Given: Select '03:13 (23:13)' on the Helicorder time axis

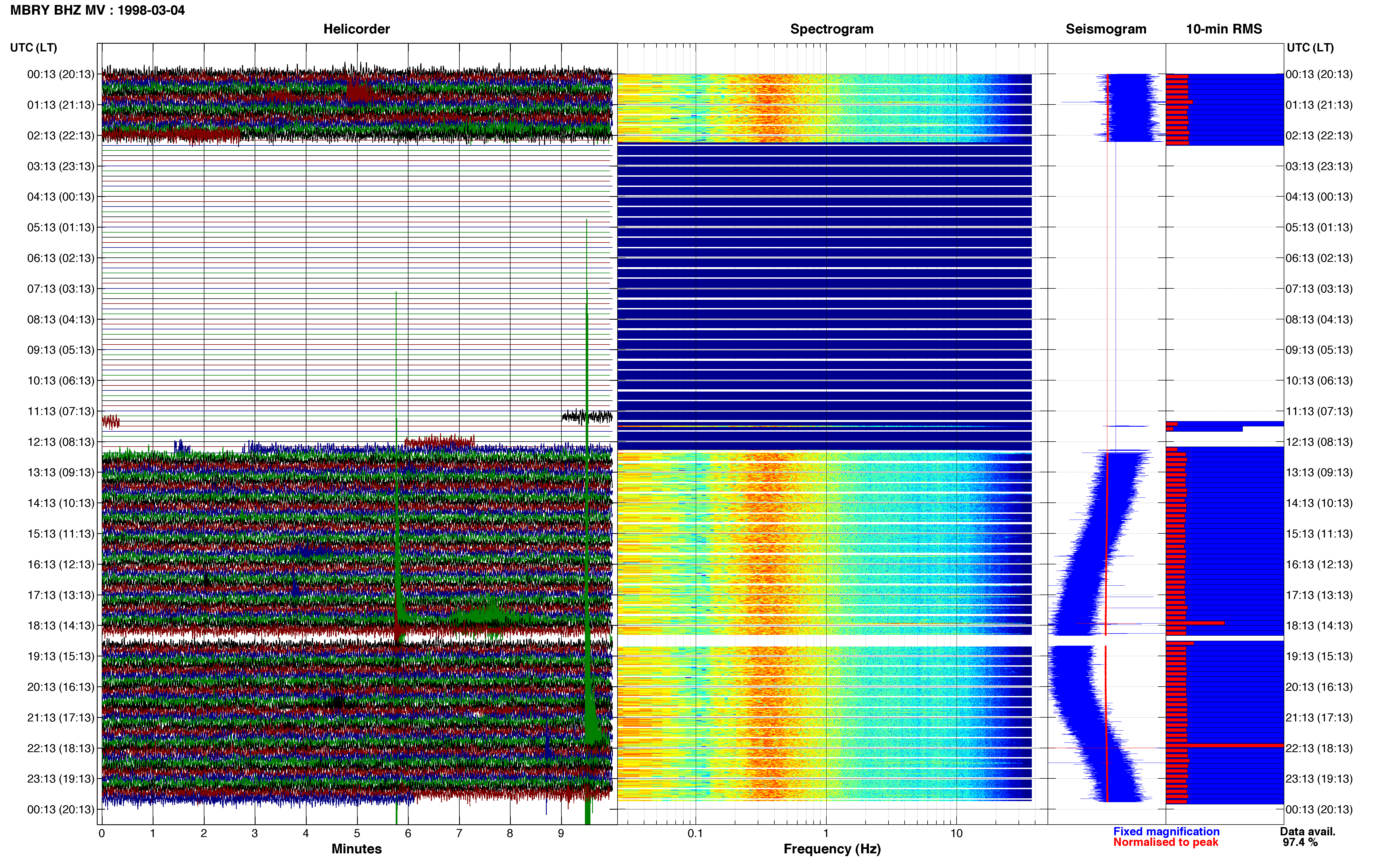Looking at the screenshot, I should 60,166.
